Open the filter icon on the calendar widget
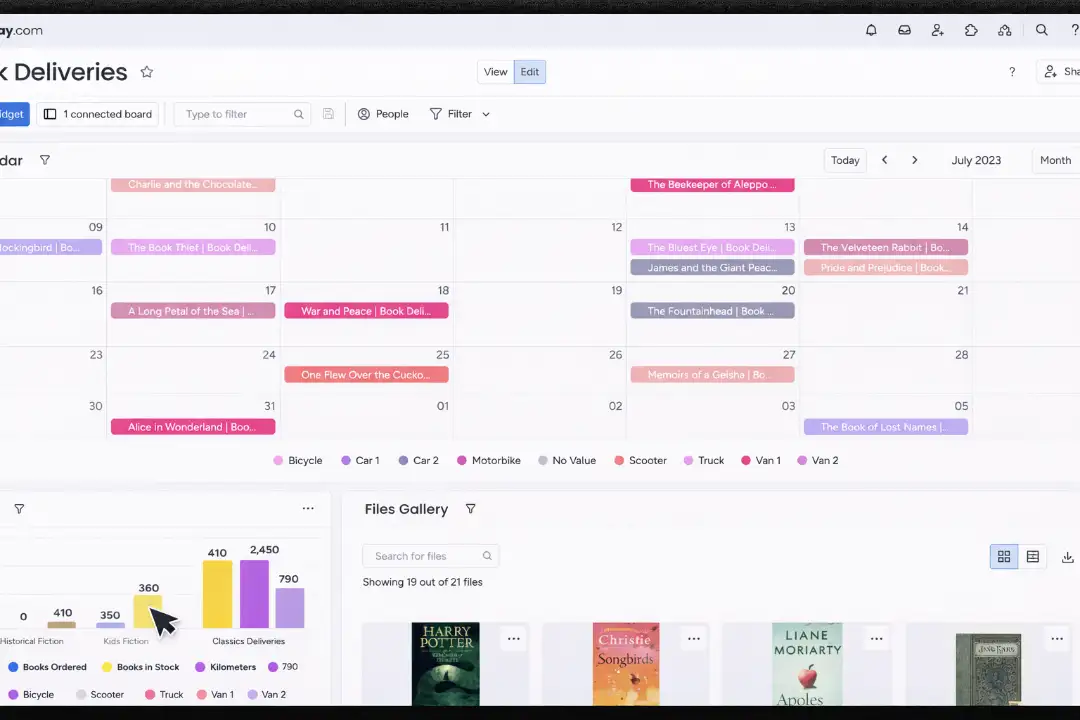The width and height of the screenshot is (1080, 720). [44, 160]
